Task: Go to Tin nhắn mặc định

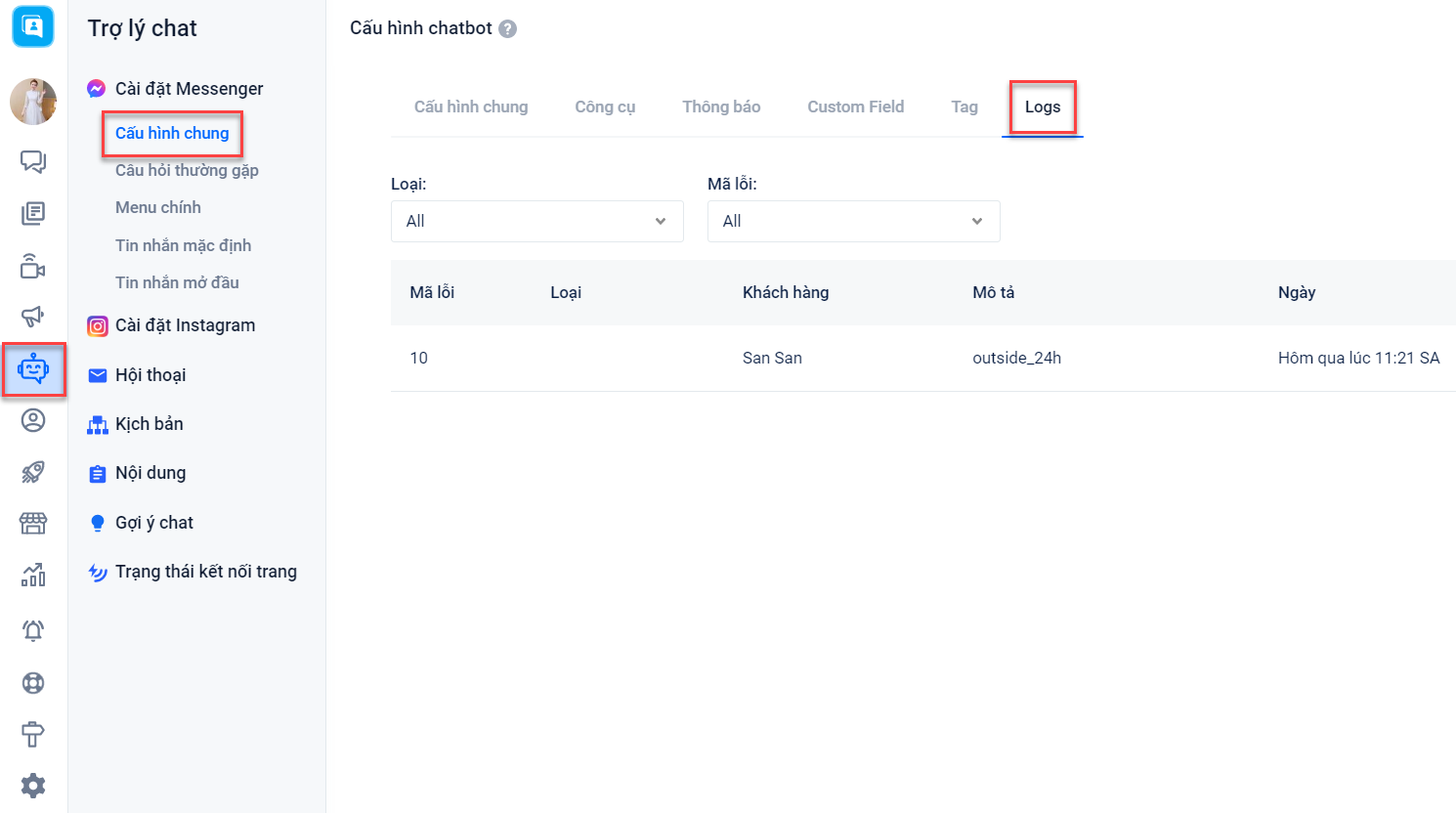Action: coord(183,245)
